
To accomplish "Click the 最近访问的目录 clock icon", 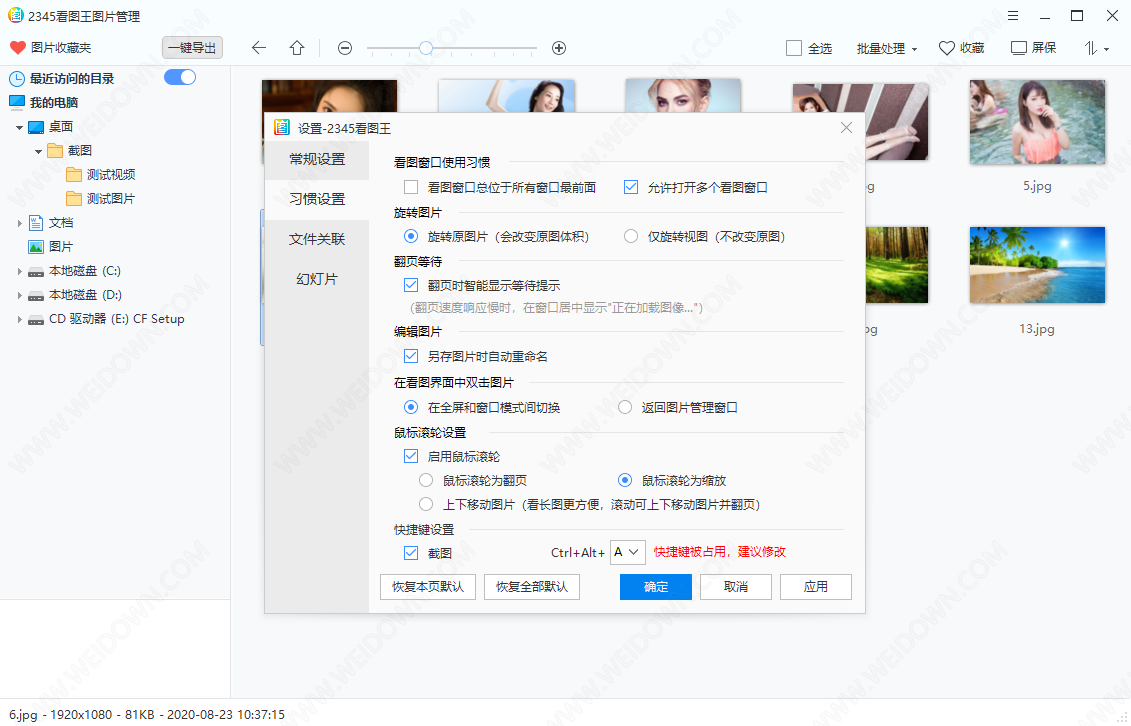I will click(x=17, y=79).
